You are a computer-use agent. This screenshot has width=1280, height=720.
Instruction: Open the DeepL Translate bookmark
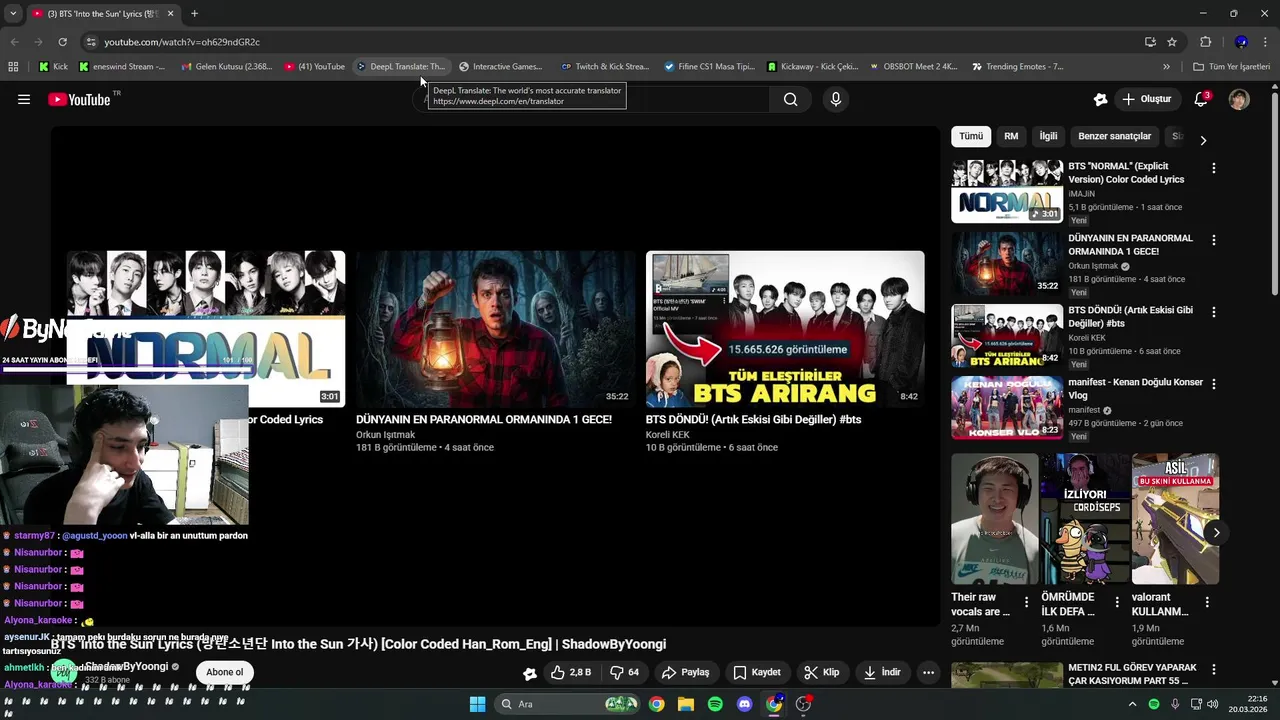tap(400, 67)
